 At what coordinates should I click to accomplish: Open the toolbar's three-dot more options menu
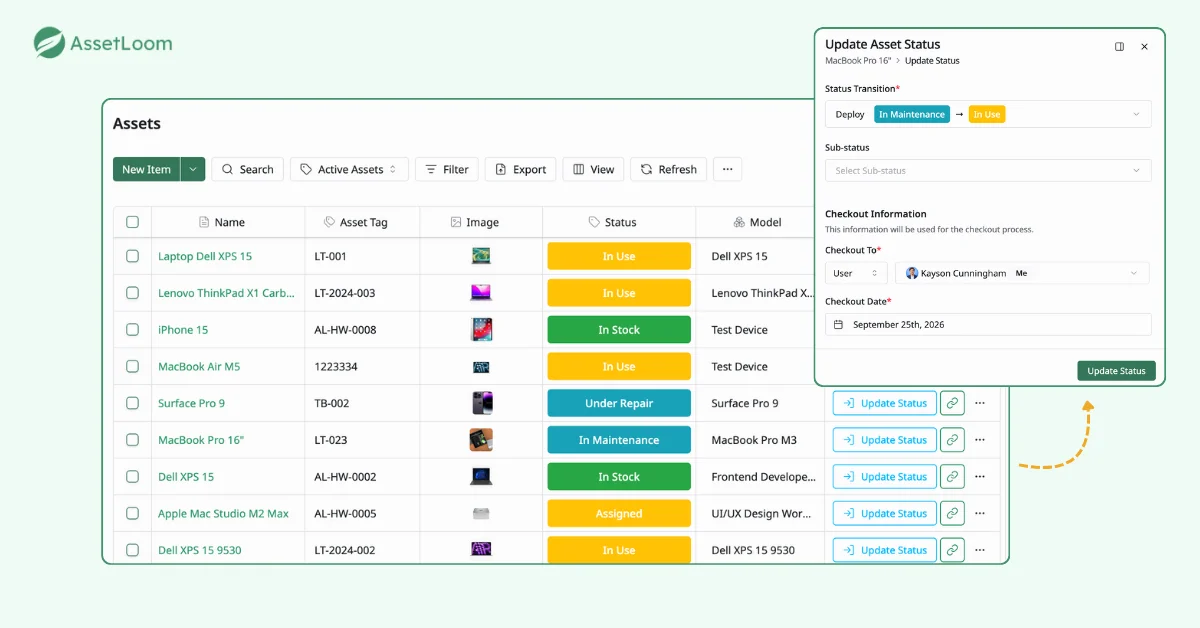tap(727, 169)
